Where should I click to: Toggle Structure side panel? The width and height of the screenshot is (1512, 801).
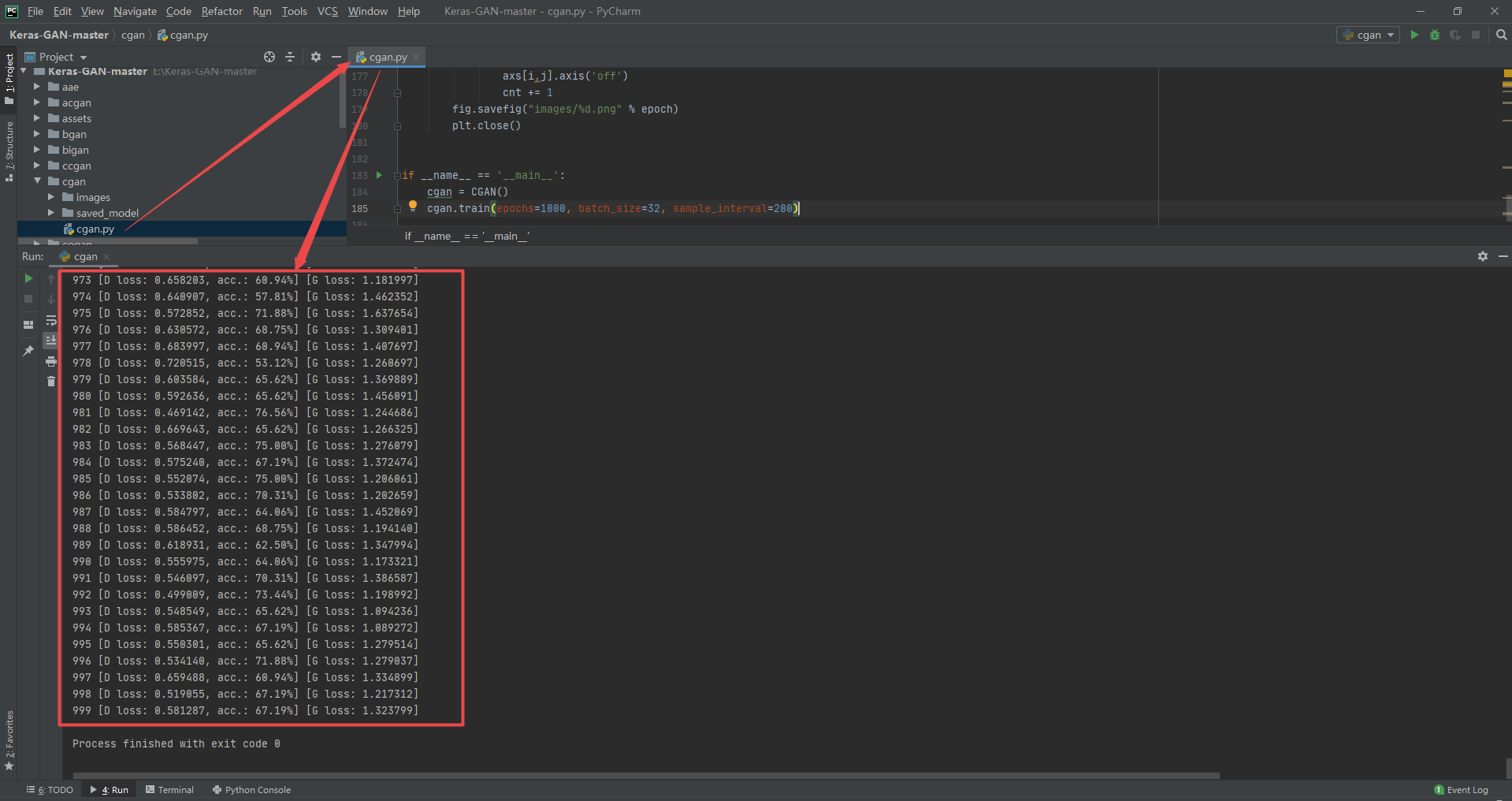point(9,151)
